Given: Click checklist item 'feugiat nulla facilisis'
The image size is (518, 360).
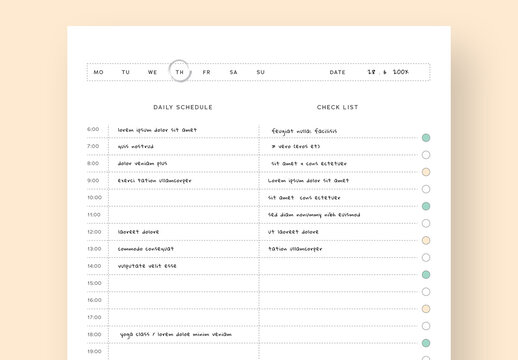Looking at the screenshot, I should point(304,131).
